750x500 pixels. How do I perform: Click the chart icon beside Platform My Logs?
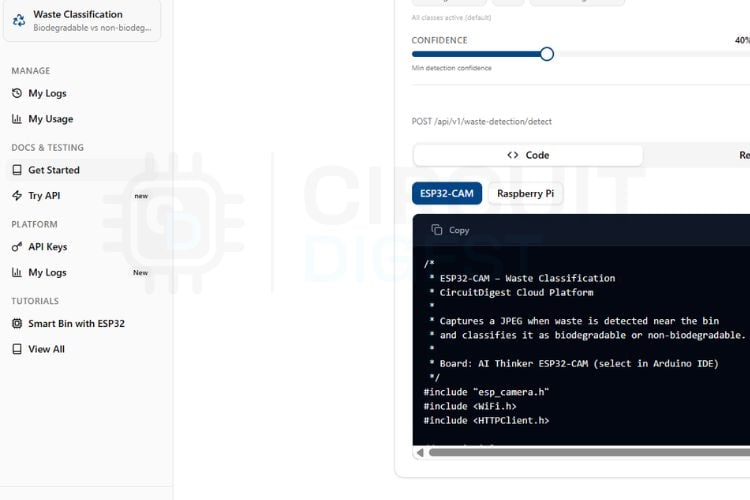coord(17,272)
